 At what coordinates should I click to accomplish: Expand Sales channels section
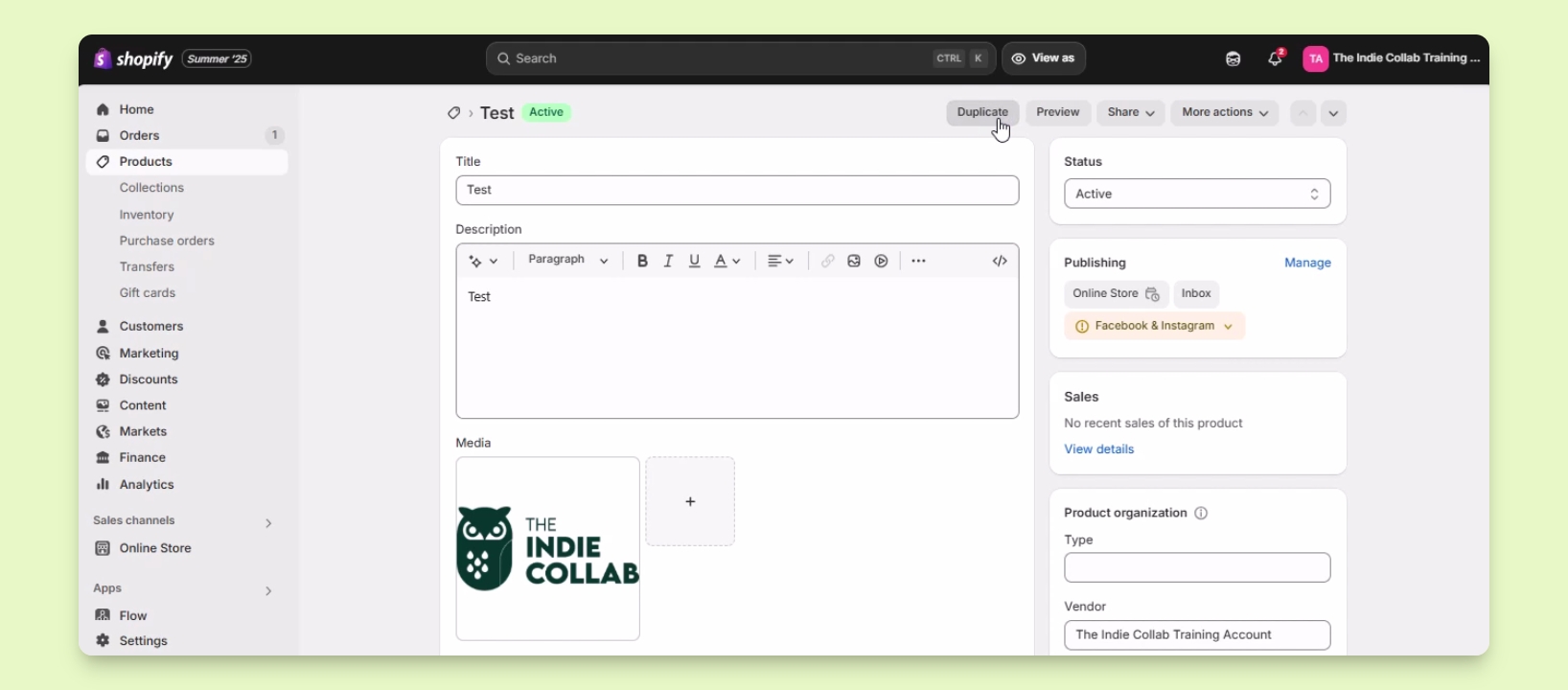(268, 523)
